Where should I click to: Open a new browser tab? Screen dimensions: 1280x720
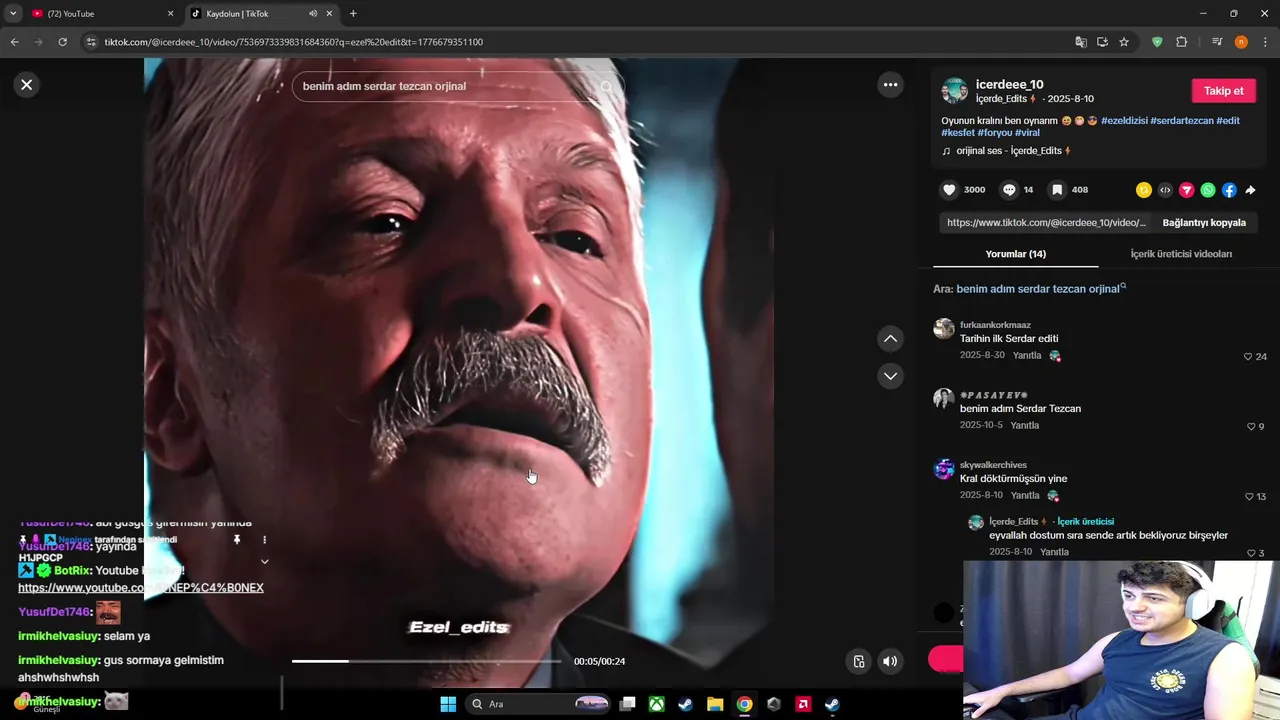pyautogui.click(x=353, y=14)
